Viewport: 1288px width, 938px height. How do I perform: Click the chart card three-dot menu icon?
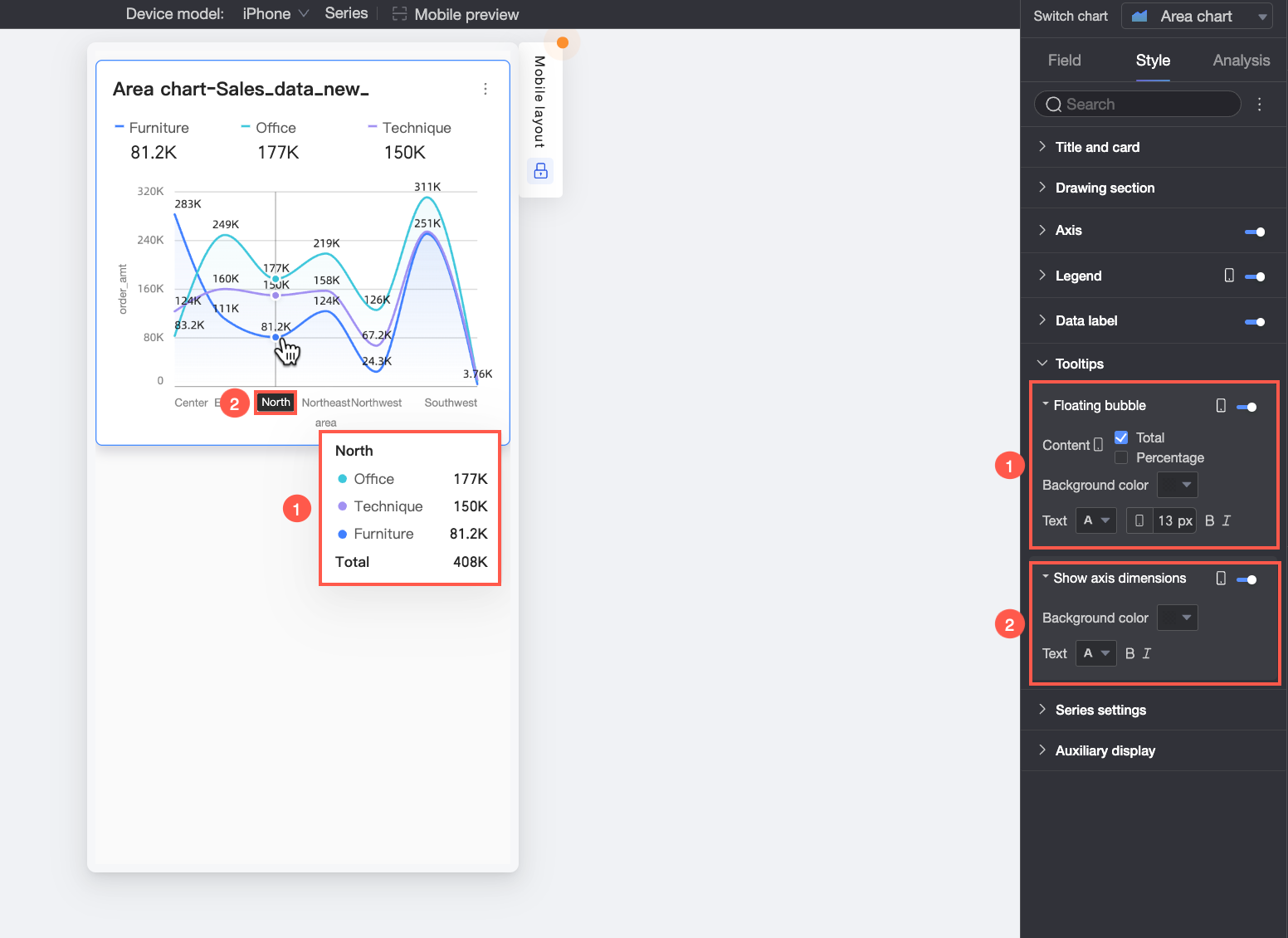click(485, 89)
